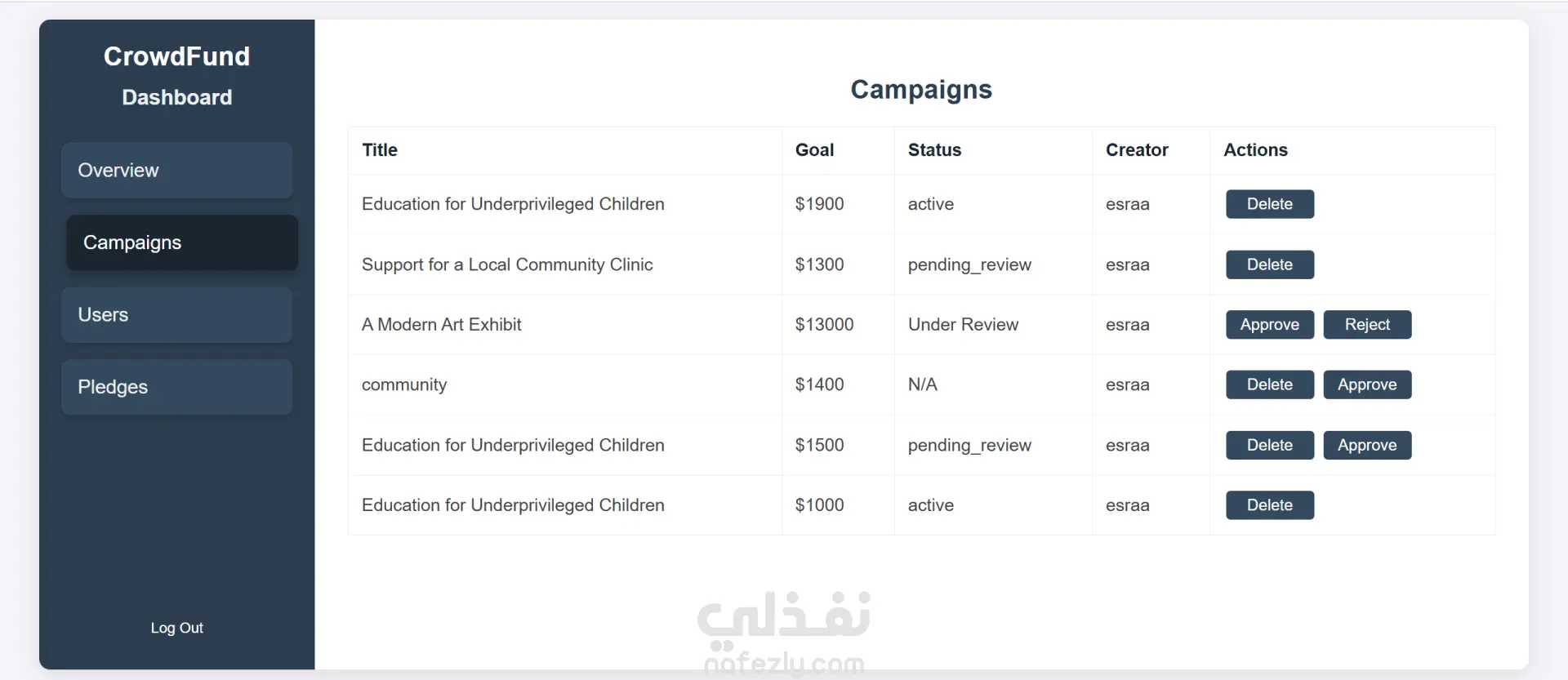Click the Goal column header
This screenshot has height=680, width=1568.
tap(814, 150)
